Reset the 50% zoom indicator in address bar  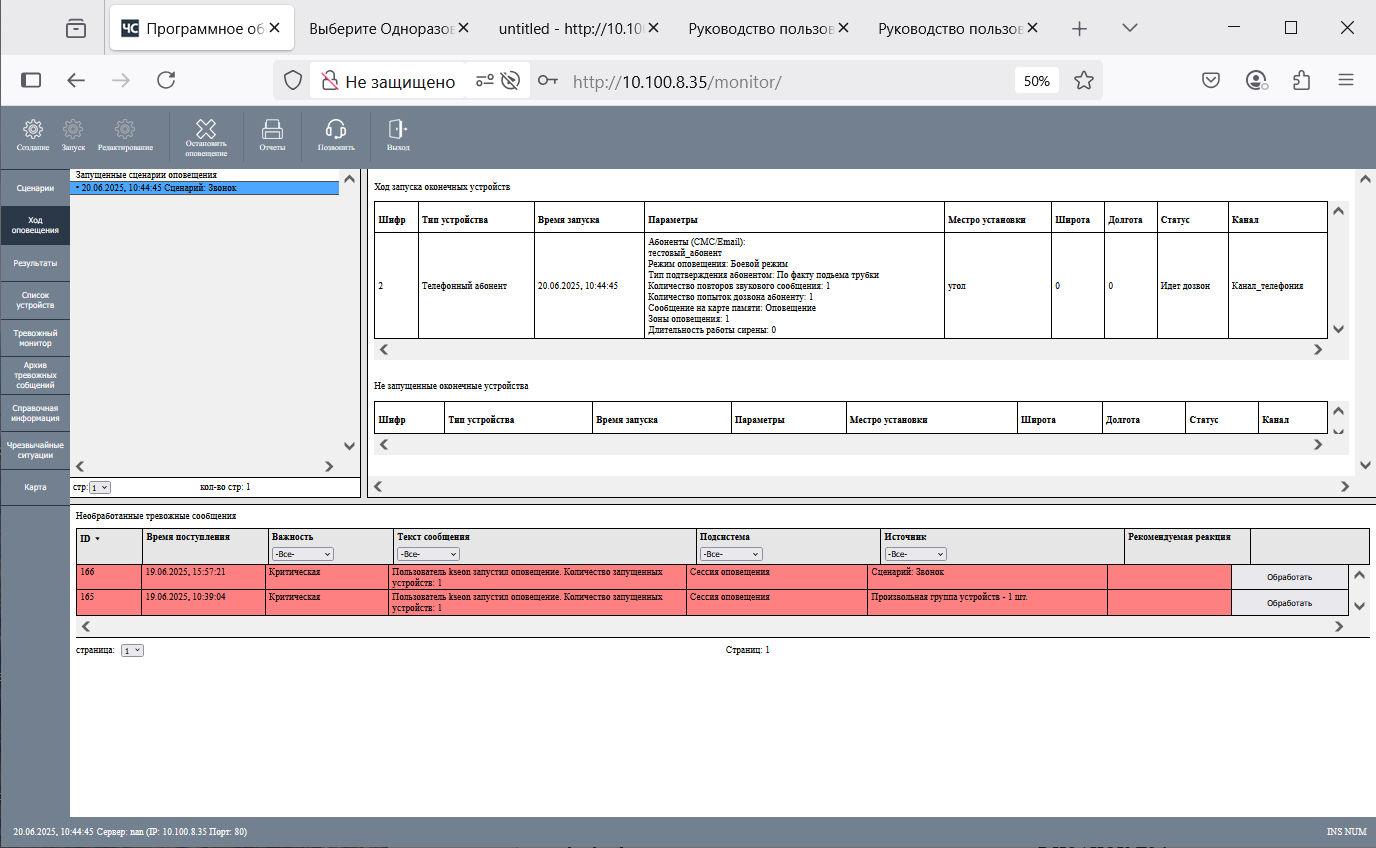point(1037,81)
